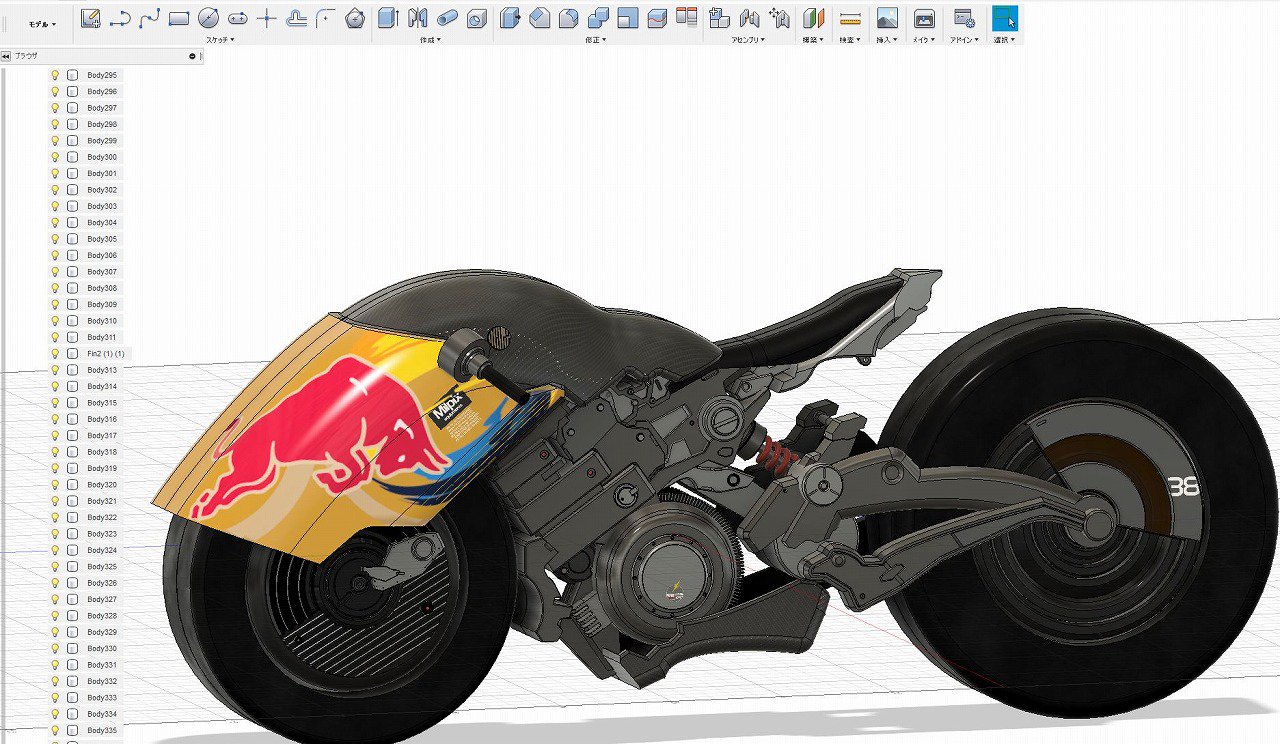This screenshot has width=1280, height=744.
Task: Collapse the ブラウザ panel with its arrow
Action: coord(6,56)
